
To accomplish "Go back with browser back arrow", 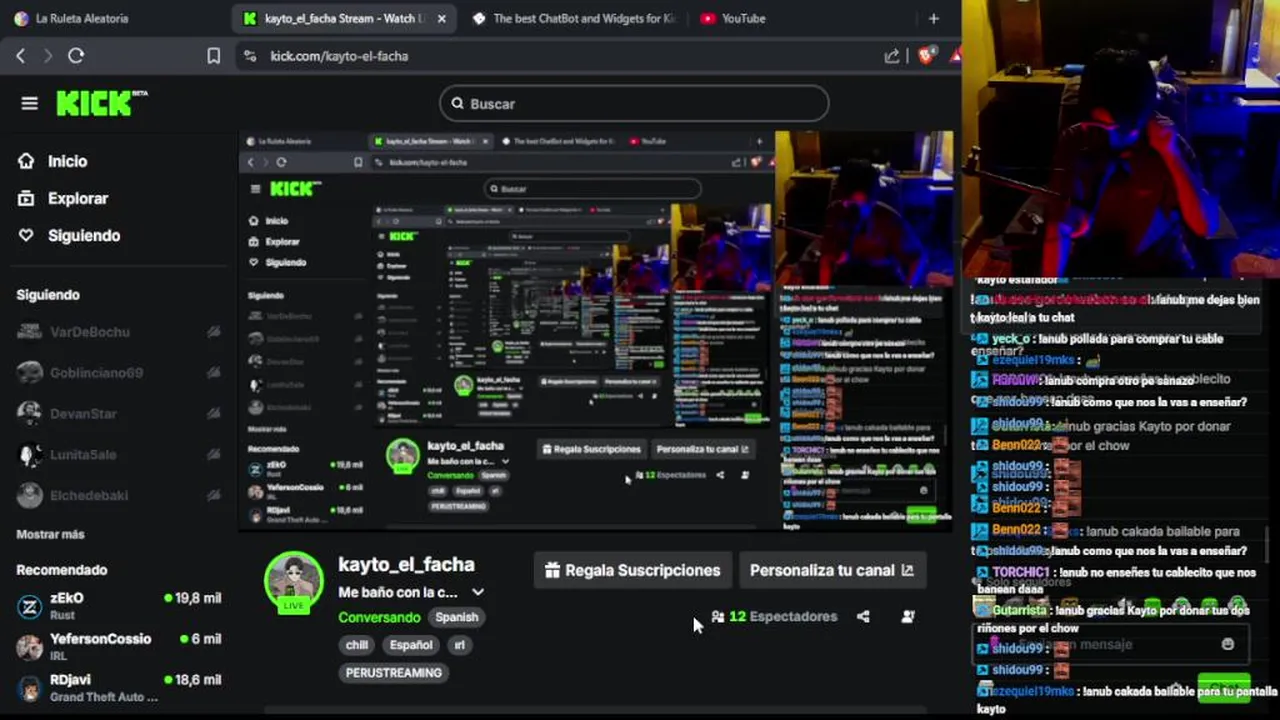I will click(x=20, y=56).
